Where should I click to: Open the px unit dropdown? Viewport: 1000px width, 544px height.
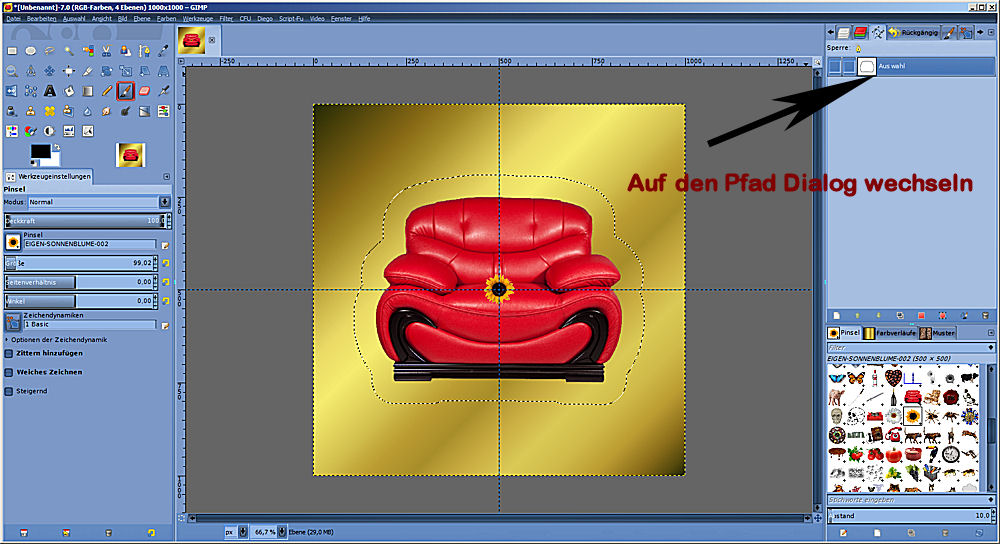point(243,532)
